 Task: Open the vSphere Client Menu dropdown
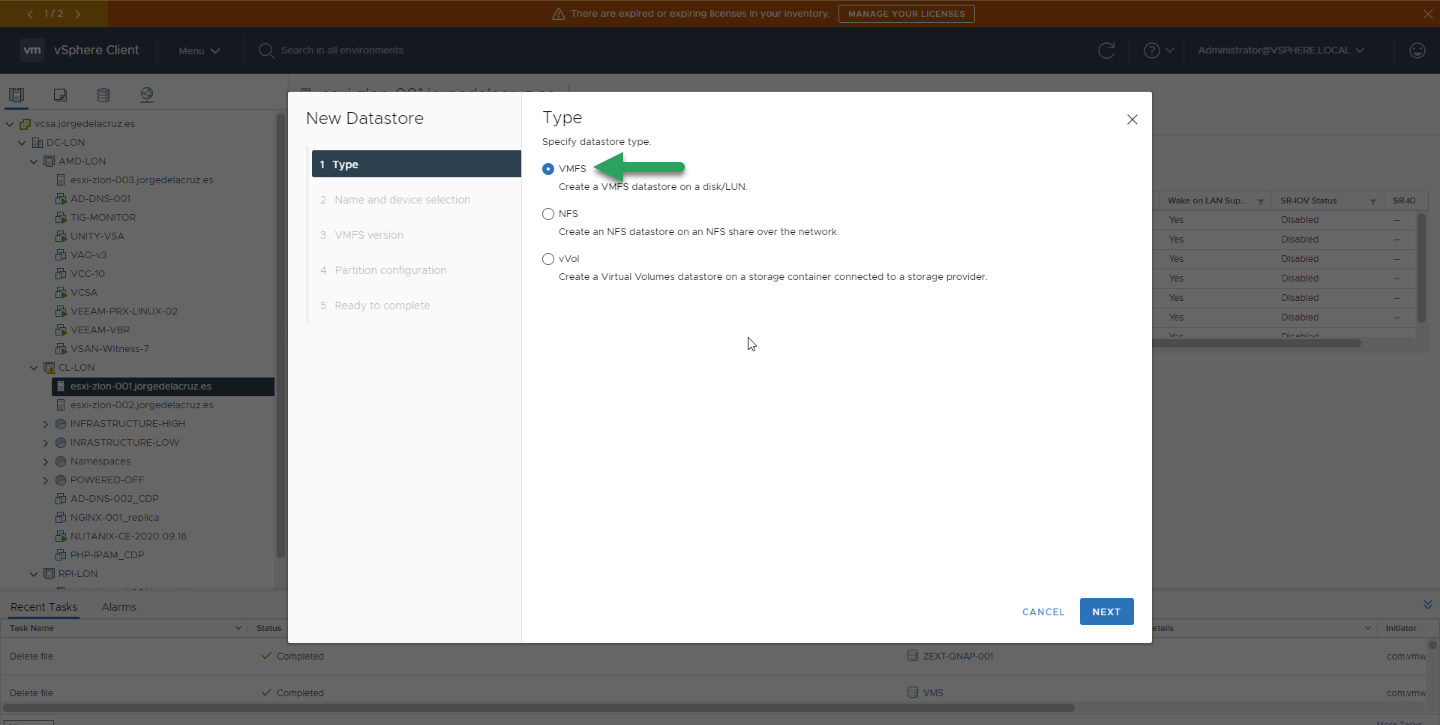click(199, 51)
